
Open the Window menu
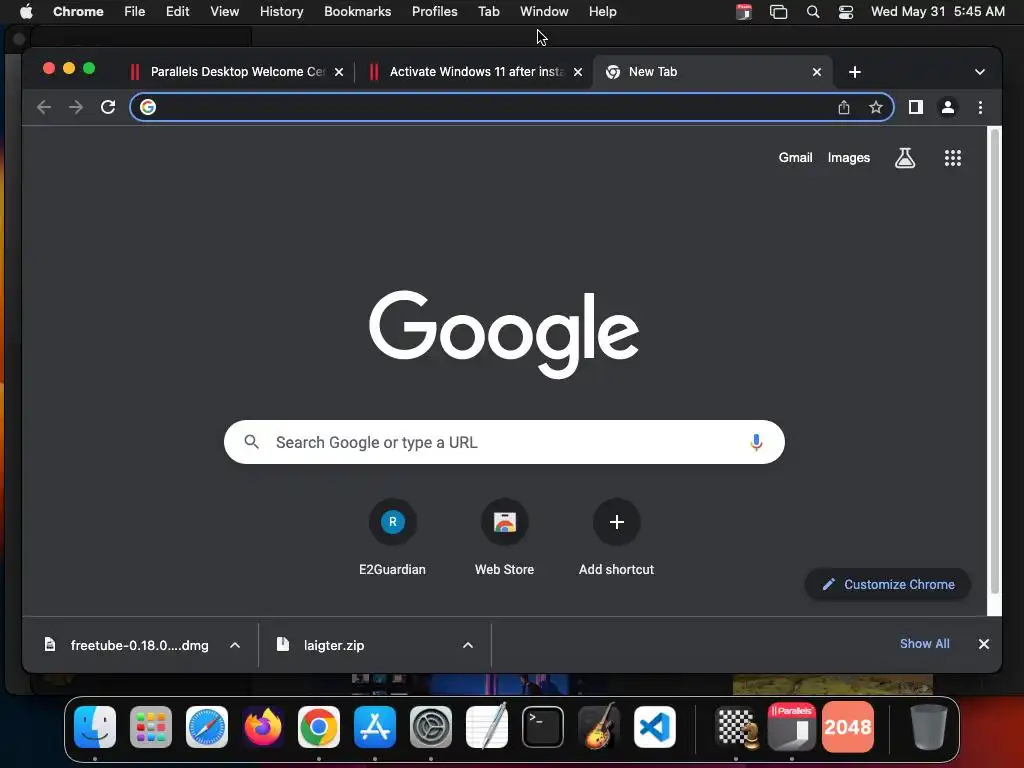coord(544,11)
